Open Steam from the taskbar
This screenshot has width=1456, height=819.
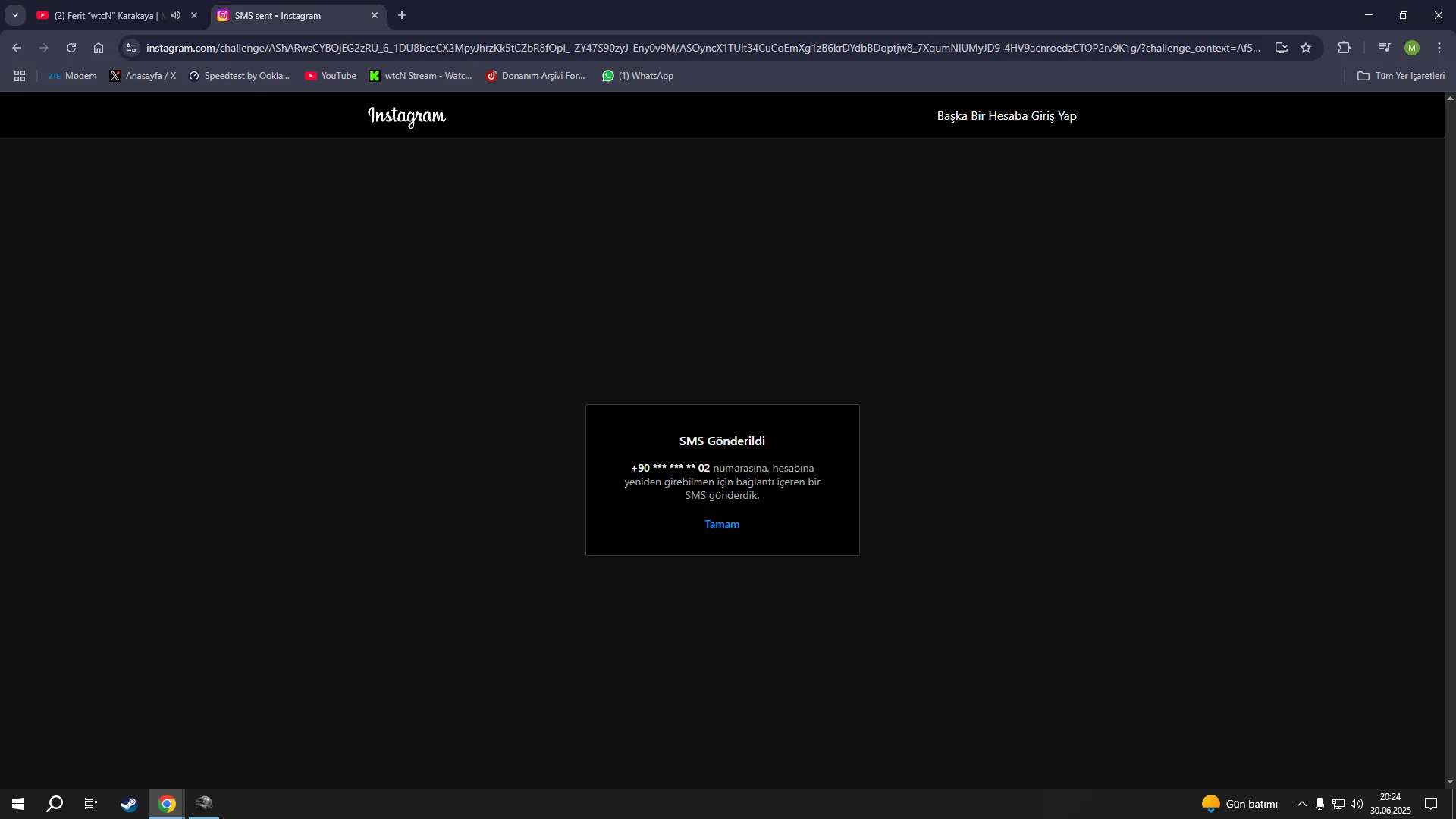[129, 804]
